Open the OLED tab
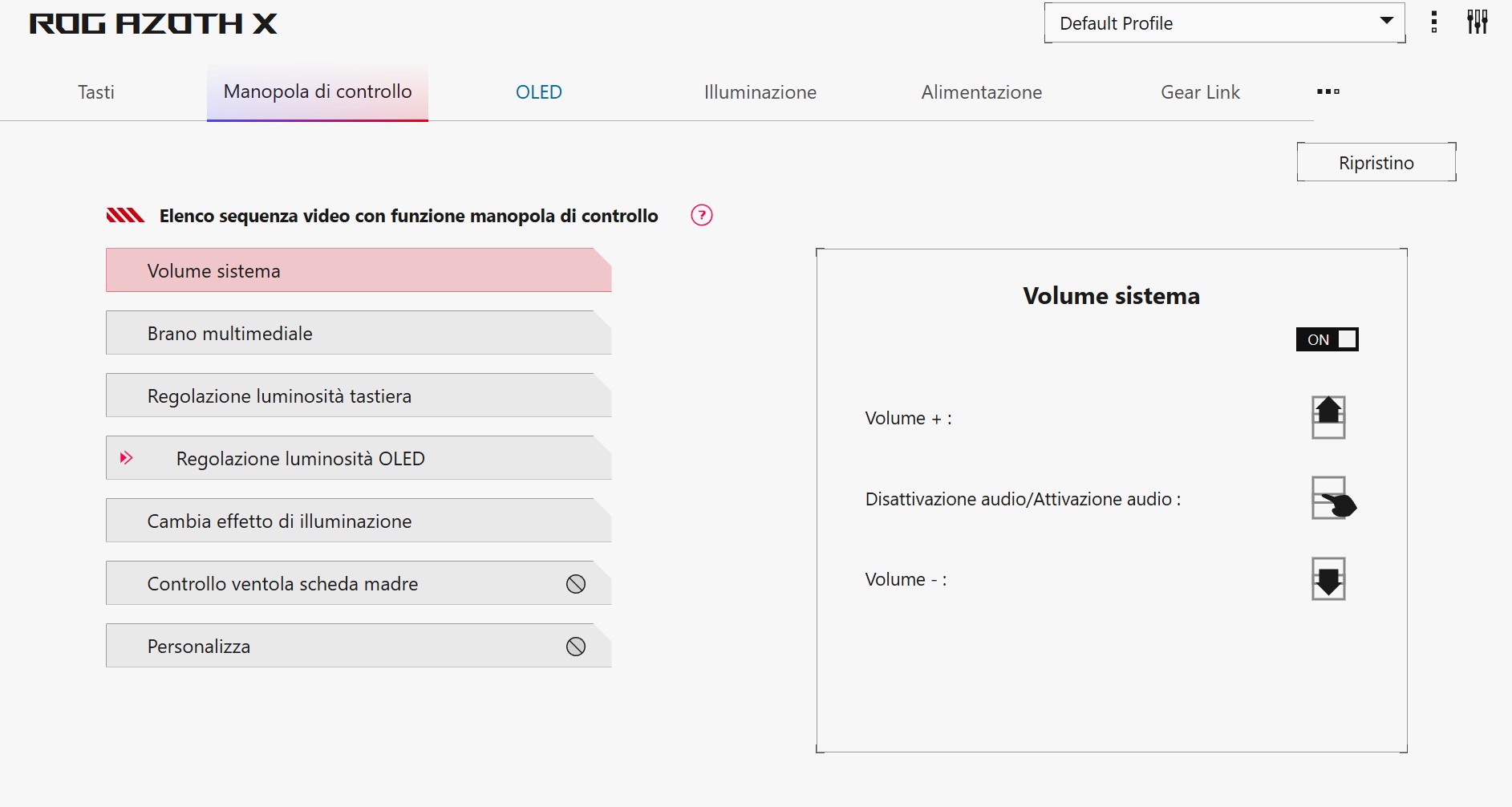 tap(539, 92)
